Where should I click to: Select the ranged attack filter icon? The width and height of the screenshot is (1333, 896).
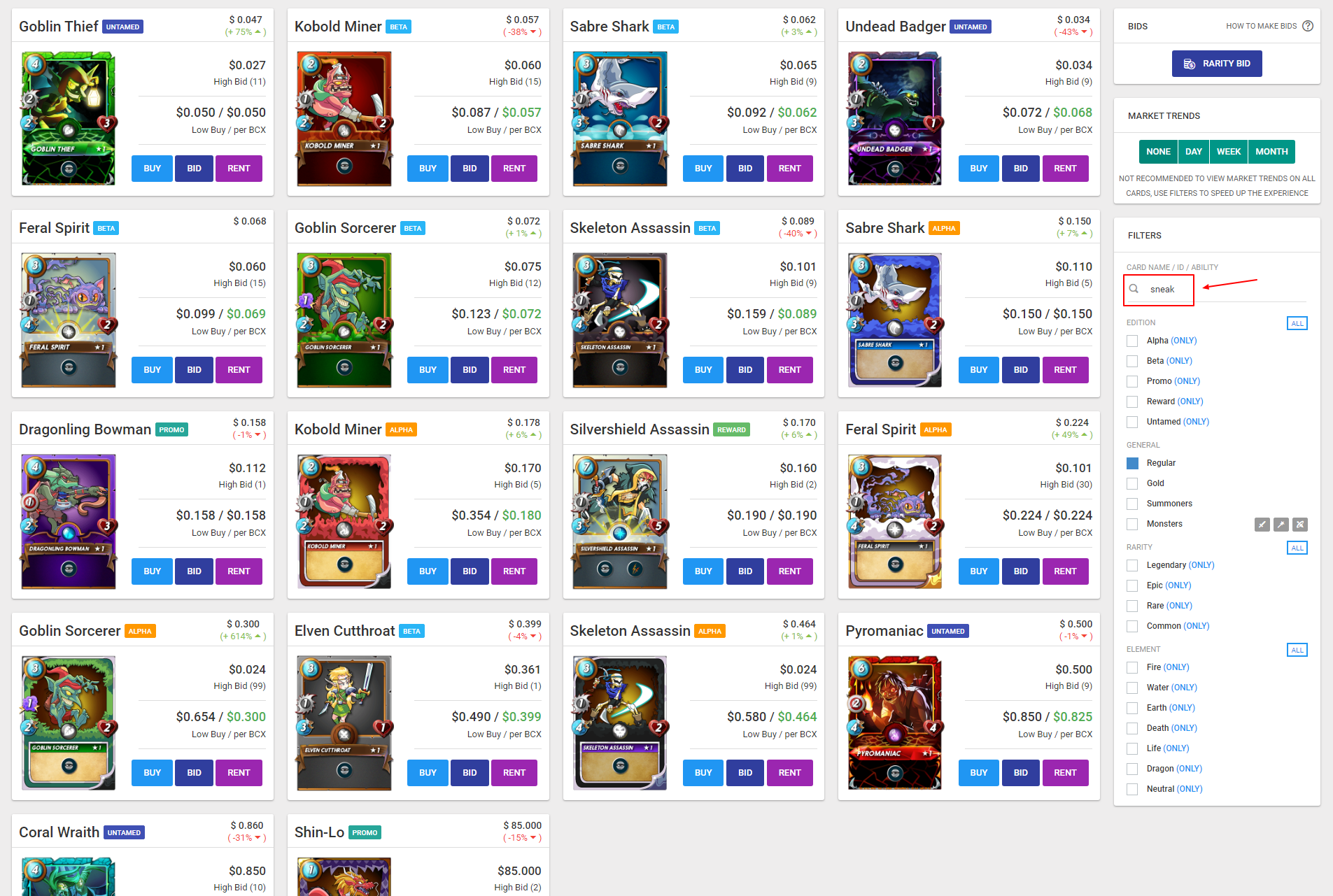pyautogui.click(x=1300, y=525)
